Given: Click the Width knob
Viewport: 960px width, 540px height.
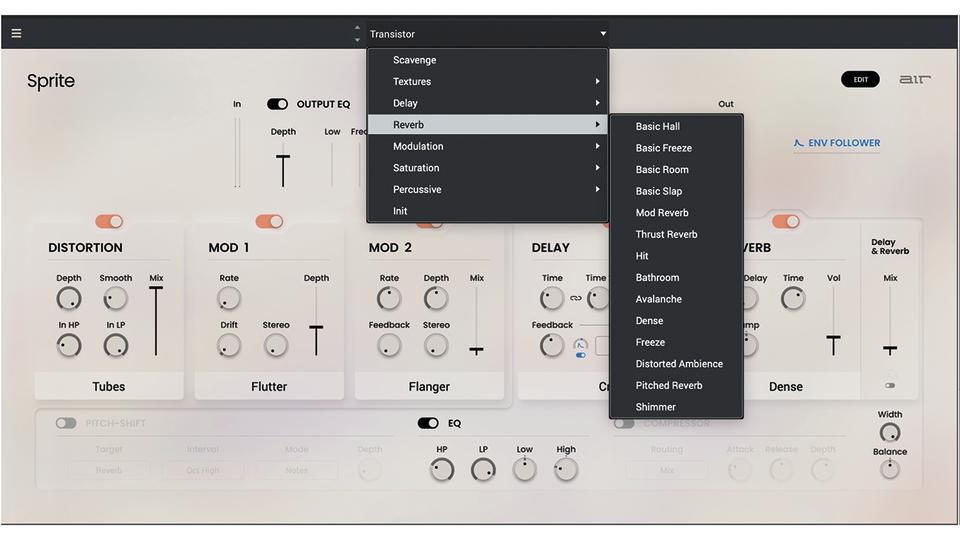Looking at the screenshot, I should point(889,433).
